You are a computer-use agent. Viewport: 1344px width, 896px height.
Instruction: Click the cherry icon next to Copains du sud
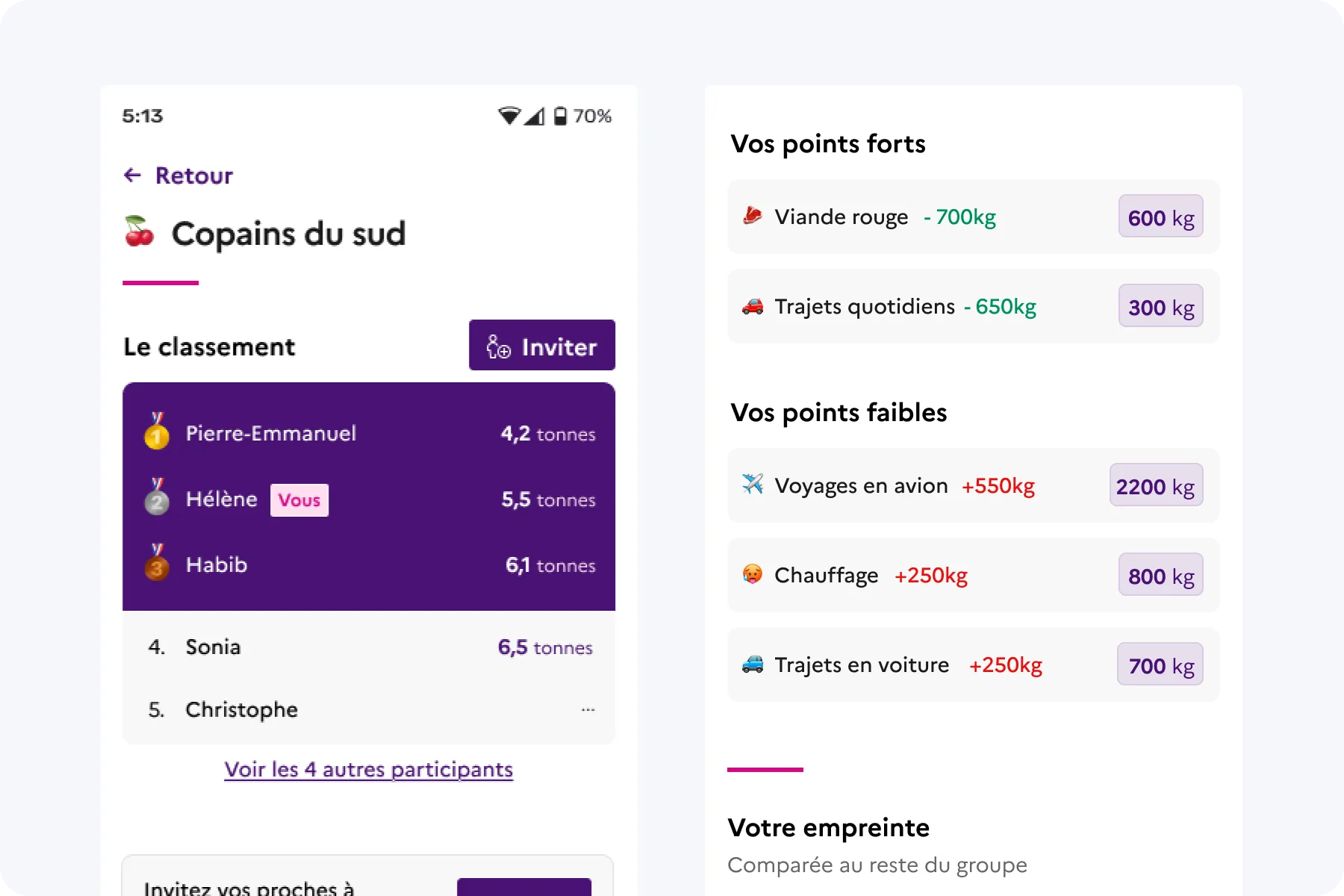[x=139, y=231]
